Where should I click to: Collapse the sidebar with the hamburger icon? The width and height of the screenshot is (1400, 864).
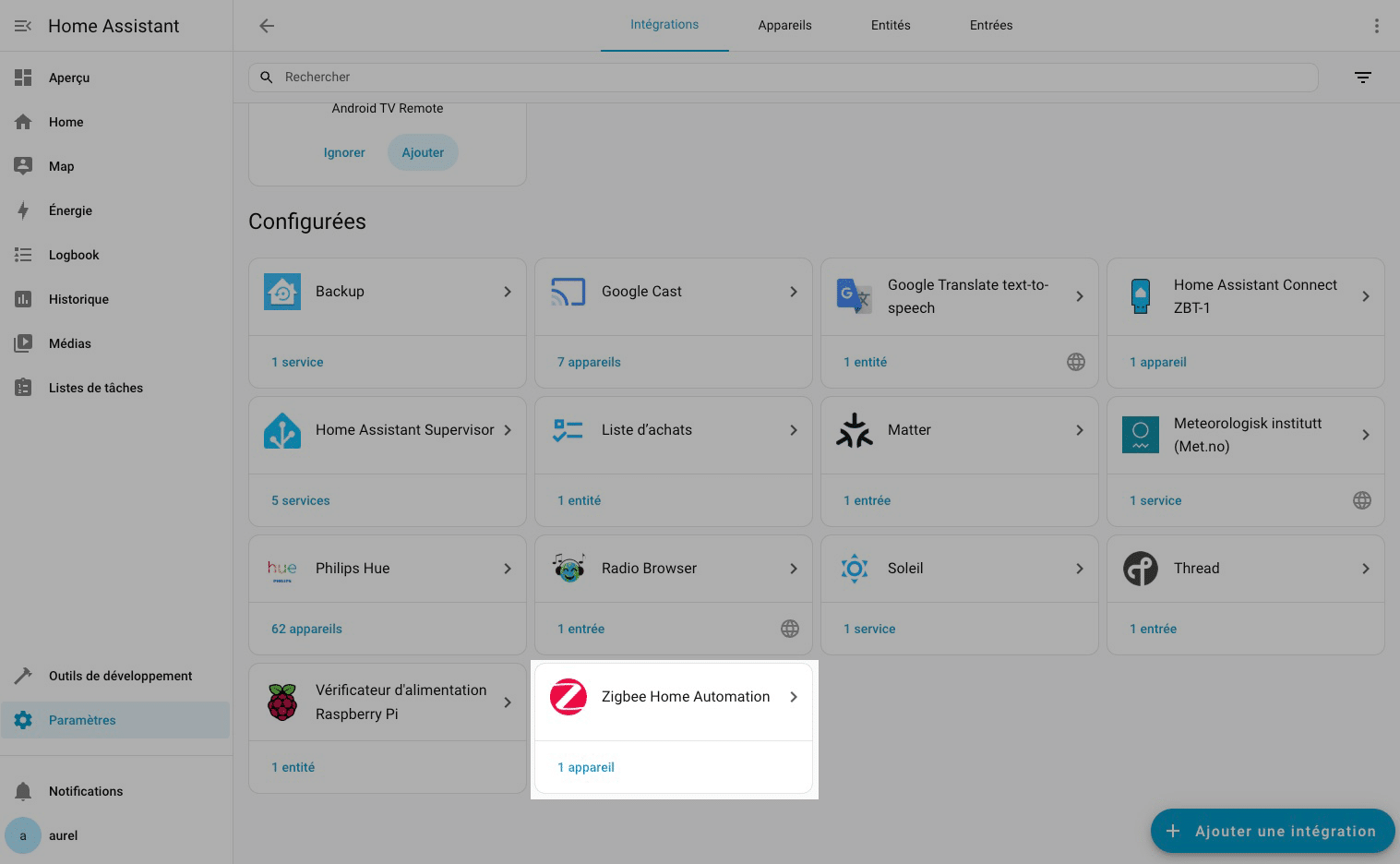(23, 26)
